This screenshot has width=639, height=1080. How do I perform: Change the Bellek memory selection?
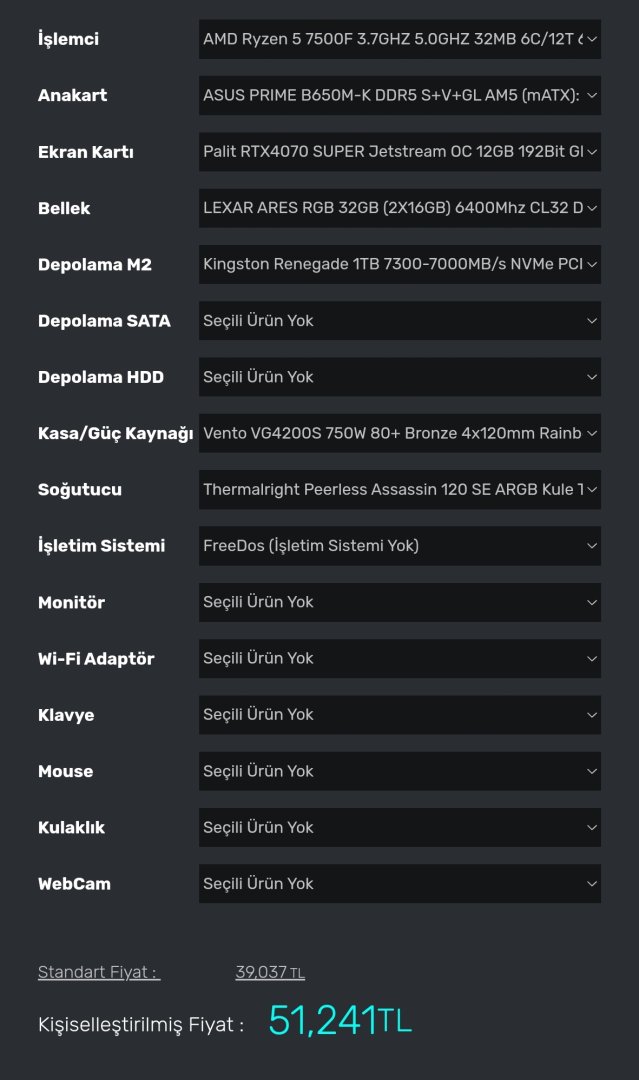click(x=400, y=208)
